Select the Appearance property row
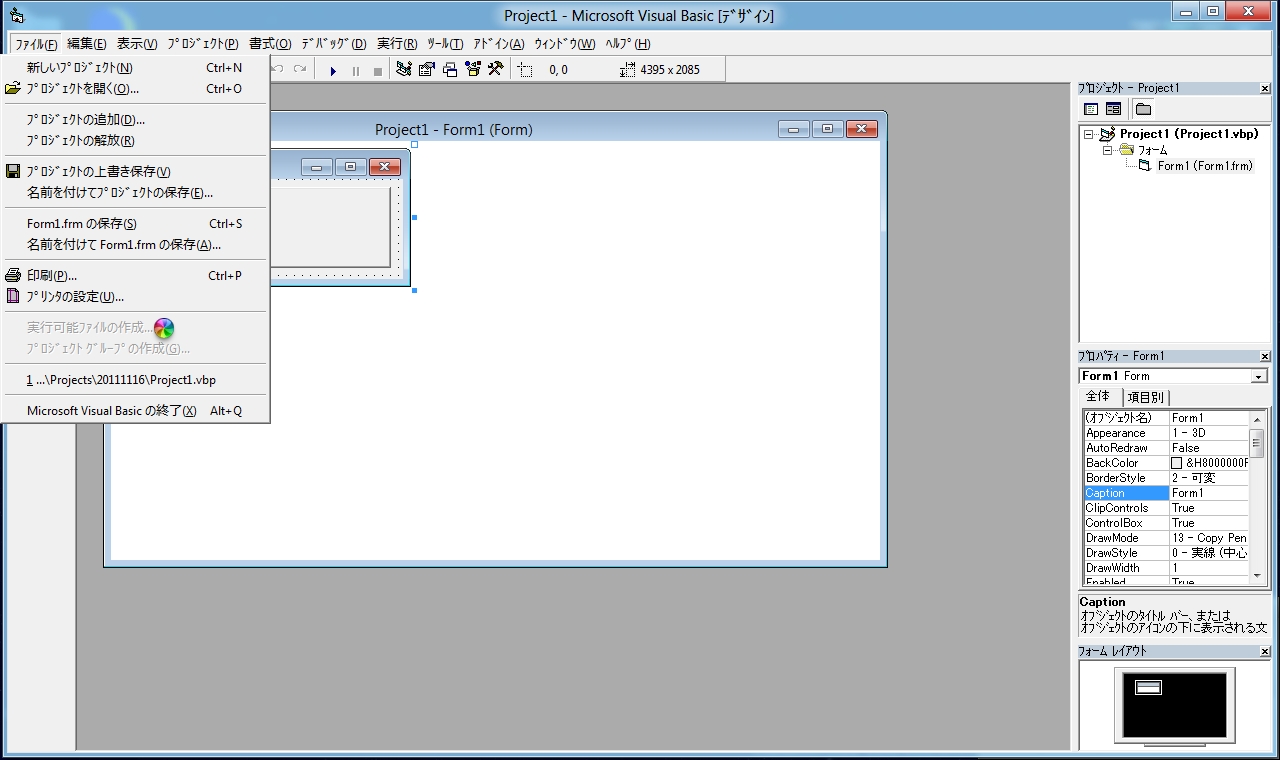The image size is (1280, 760). (x=1166, y=433)
